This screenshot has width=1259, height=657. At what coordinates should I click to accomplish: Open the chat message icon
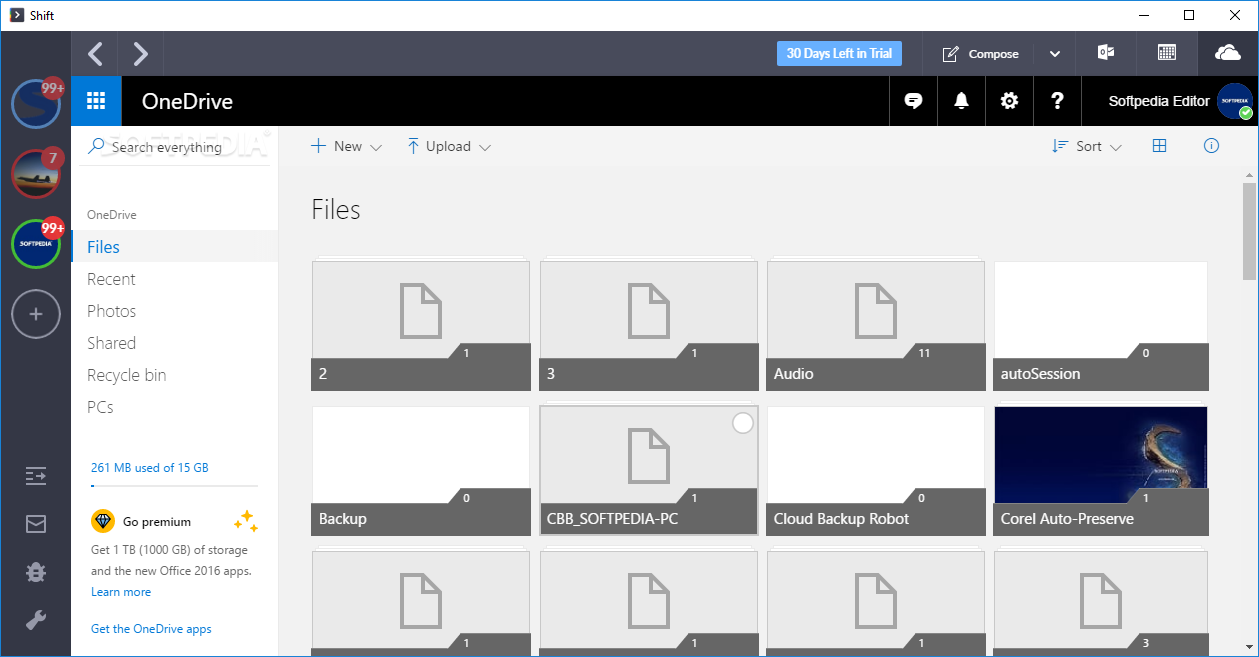point(913,101)
